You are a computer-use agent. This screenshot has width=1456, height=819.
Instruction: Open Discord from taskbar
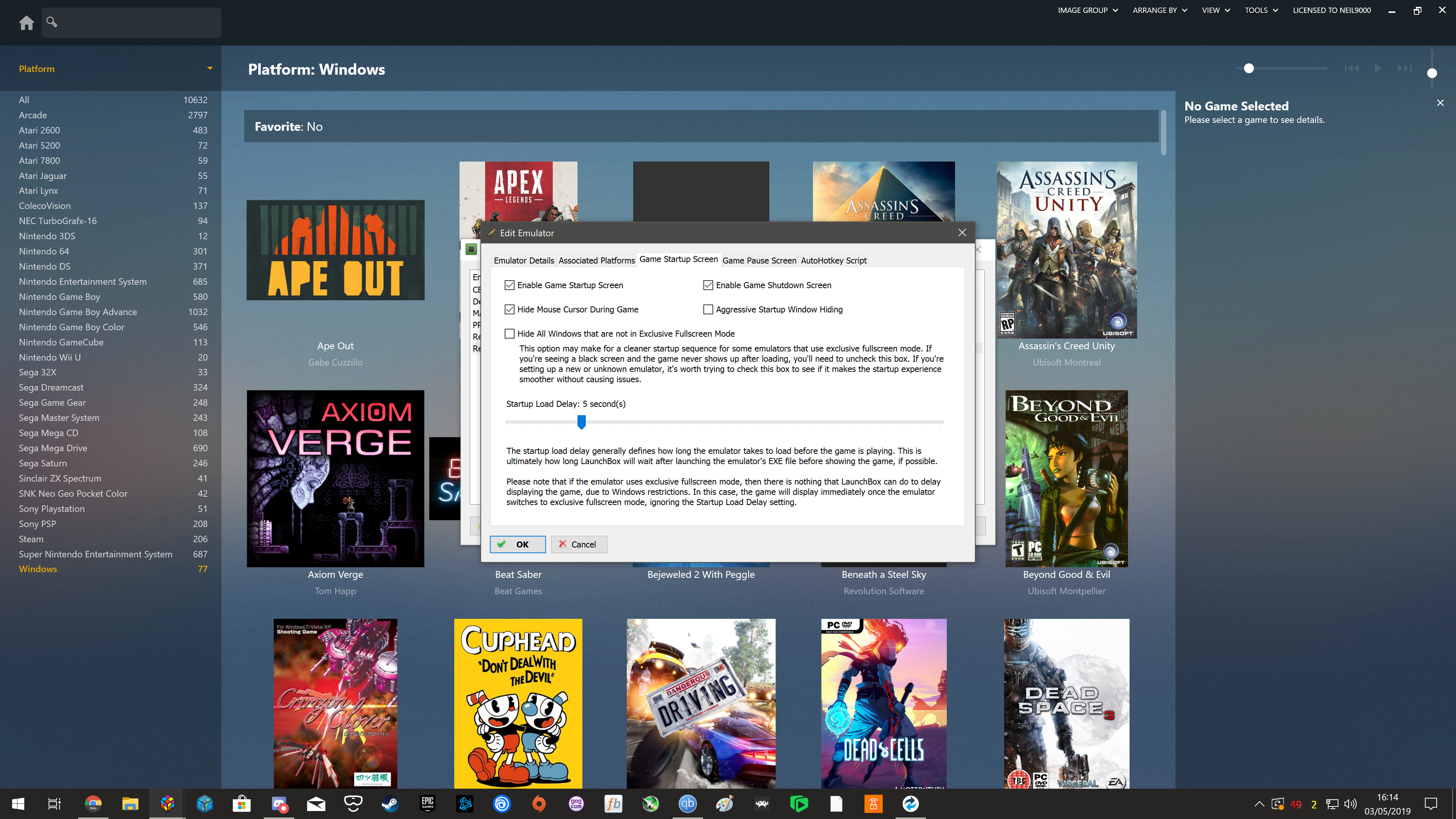[x=279, y=804]
